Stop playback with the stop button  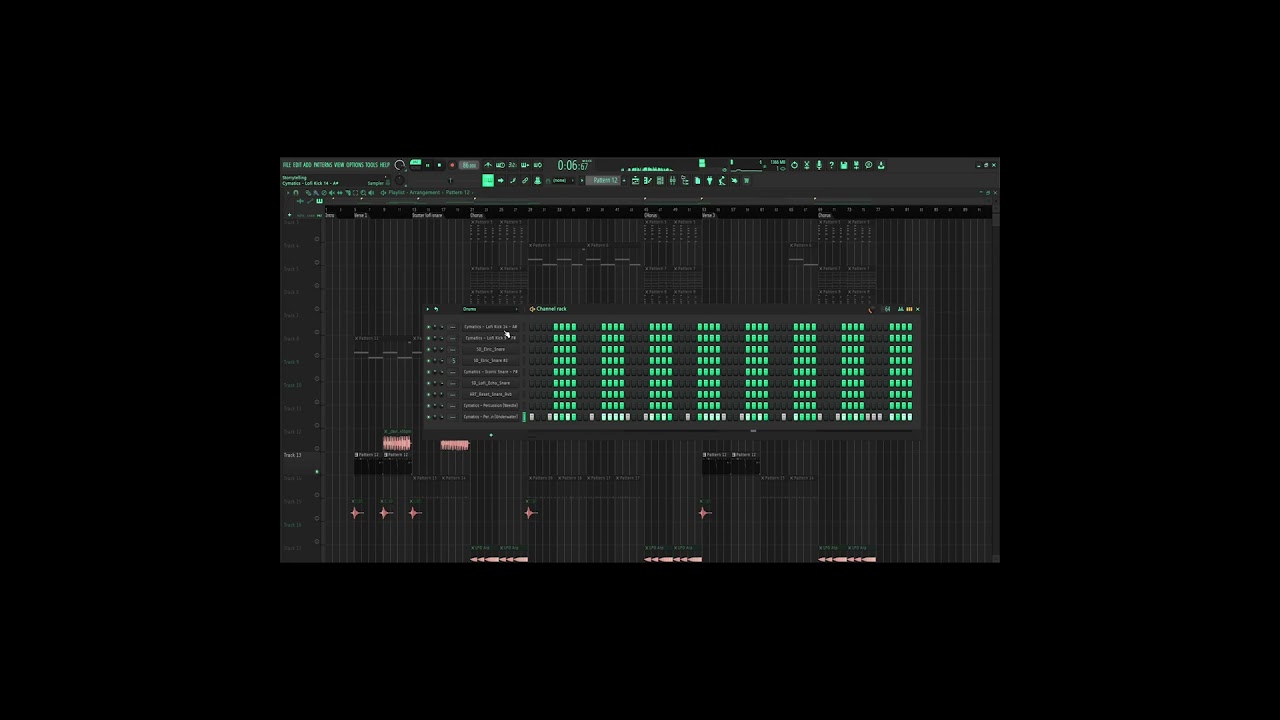[439, 165]
